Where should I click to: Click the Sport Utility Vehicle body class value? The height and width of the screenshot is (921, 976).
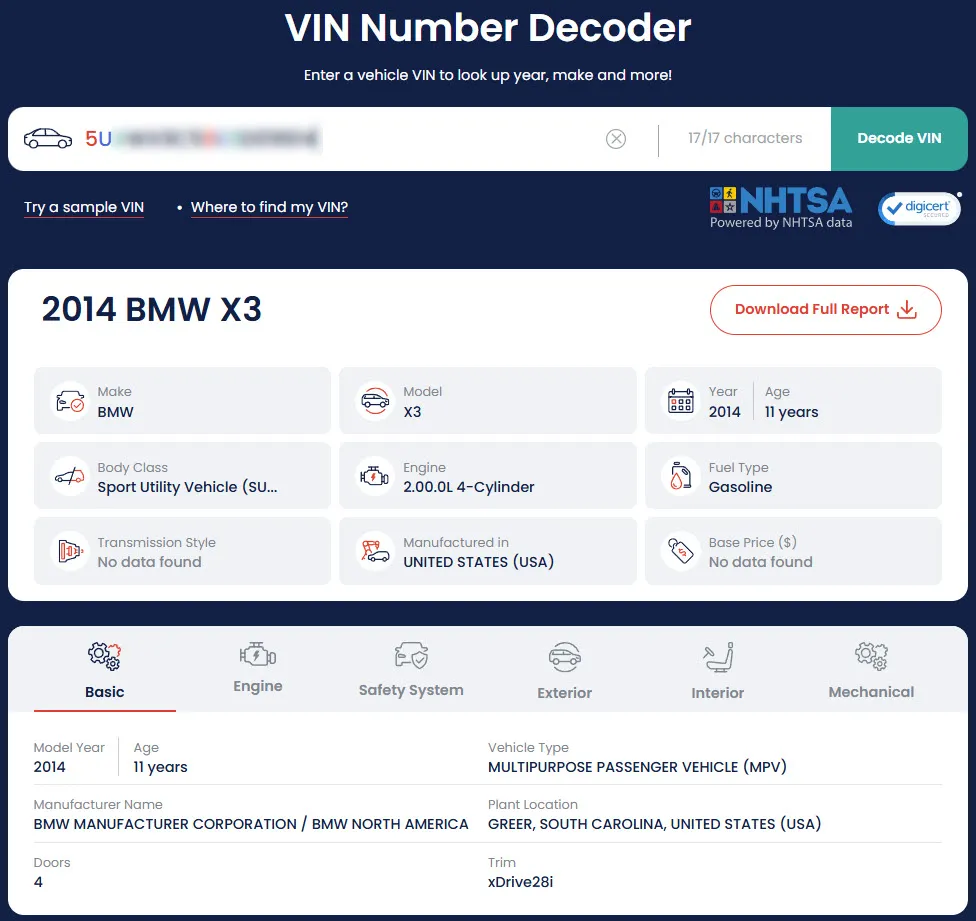coord(187,487)
